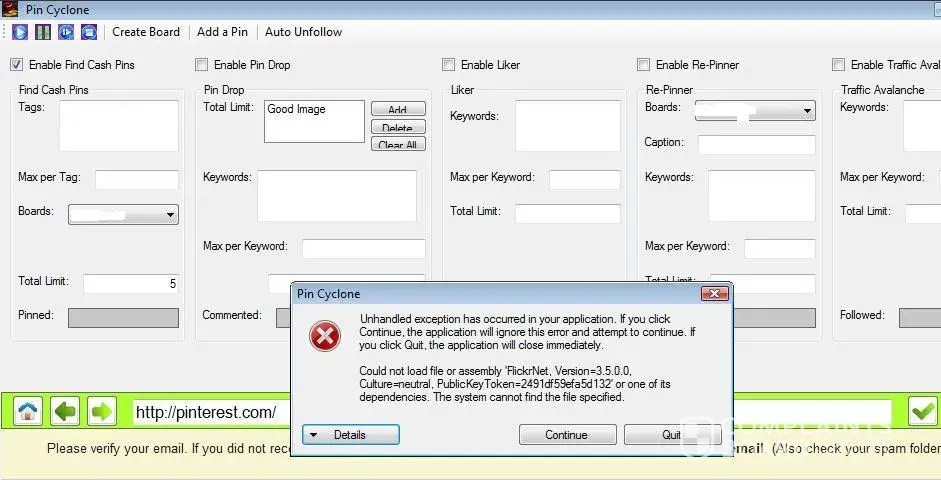Click the resume (play-pause) toolbar icon
Screen dimensions: 941x480
66,32
